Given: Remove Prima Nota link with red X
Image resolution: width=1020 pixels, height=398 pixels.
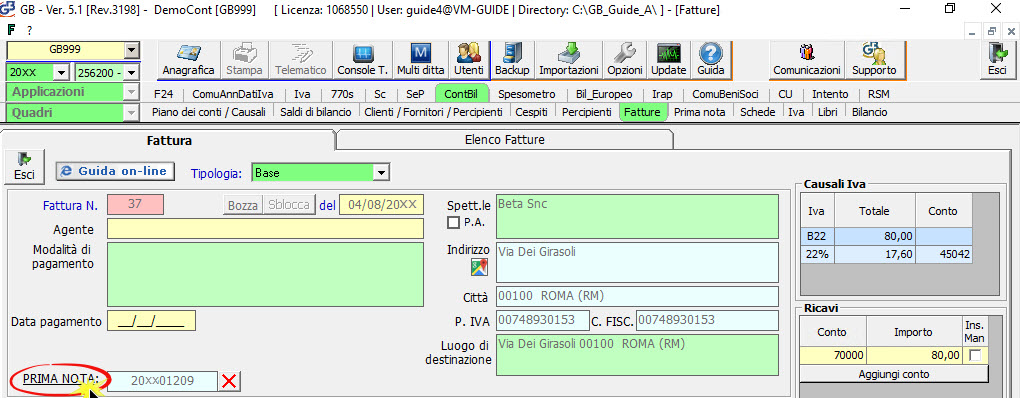Looking at the screenshot, I should click(x=228, y=381).
